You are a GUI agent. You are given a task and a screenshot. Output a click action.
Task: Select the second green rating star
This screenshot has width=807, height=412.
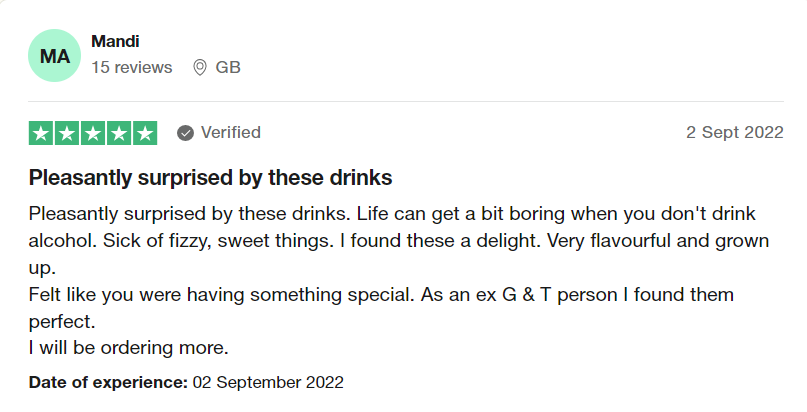tap(67, 133)
